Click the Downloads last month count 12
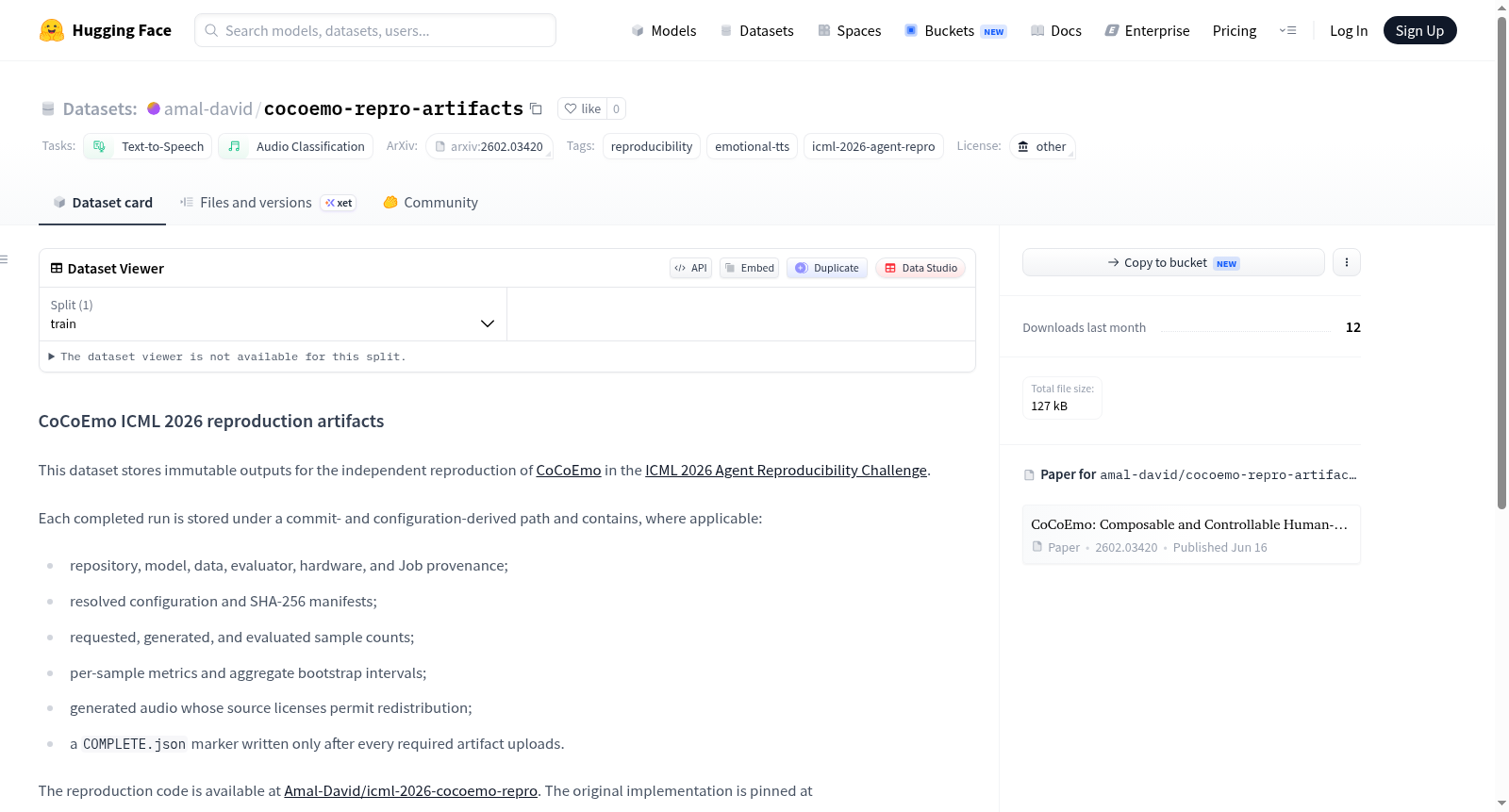Viewport: 1509px width, 812px height. (x=1353, y=327)
